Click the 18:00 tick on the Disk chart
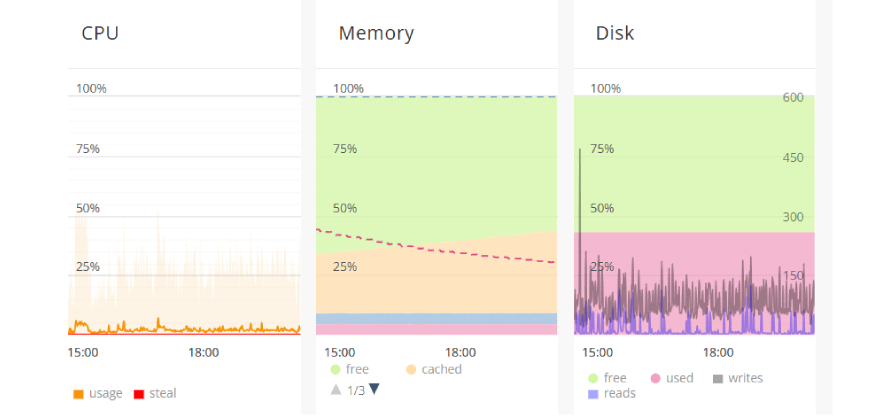This screenshot has width=880, height=420. [718, 353]
